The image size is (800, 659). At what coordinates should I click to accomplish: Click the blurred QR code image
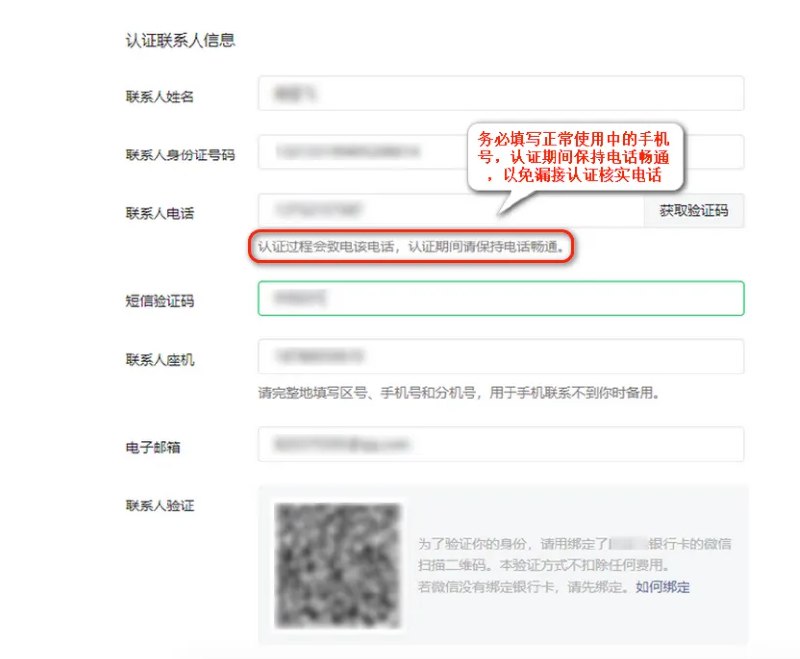[x=338, y=565]
